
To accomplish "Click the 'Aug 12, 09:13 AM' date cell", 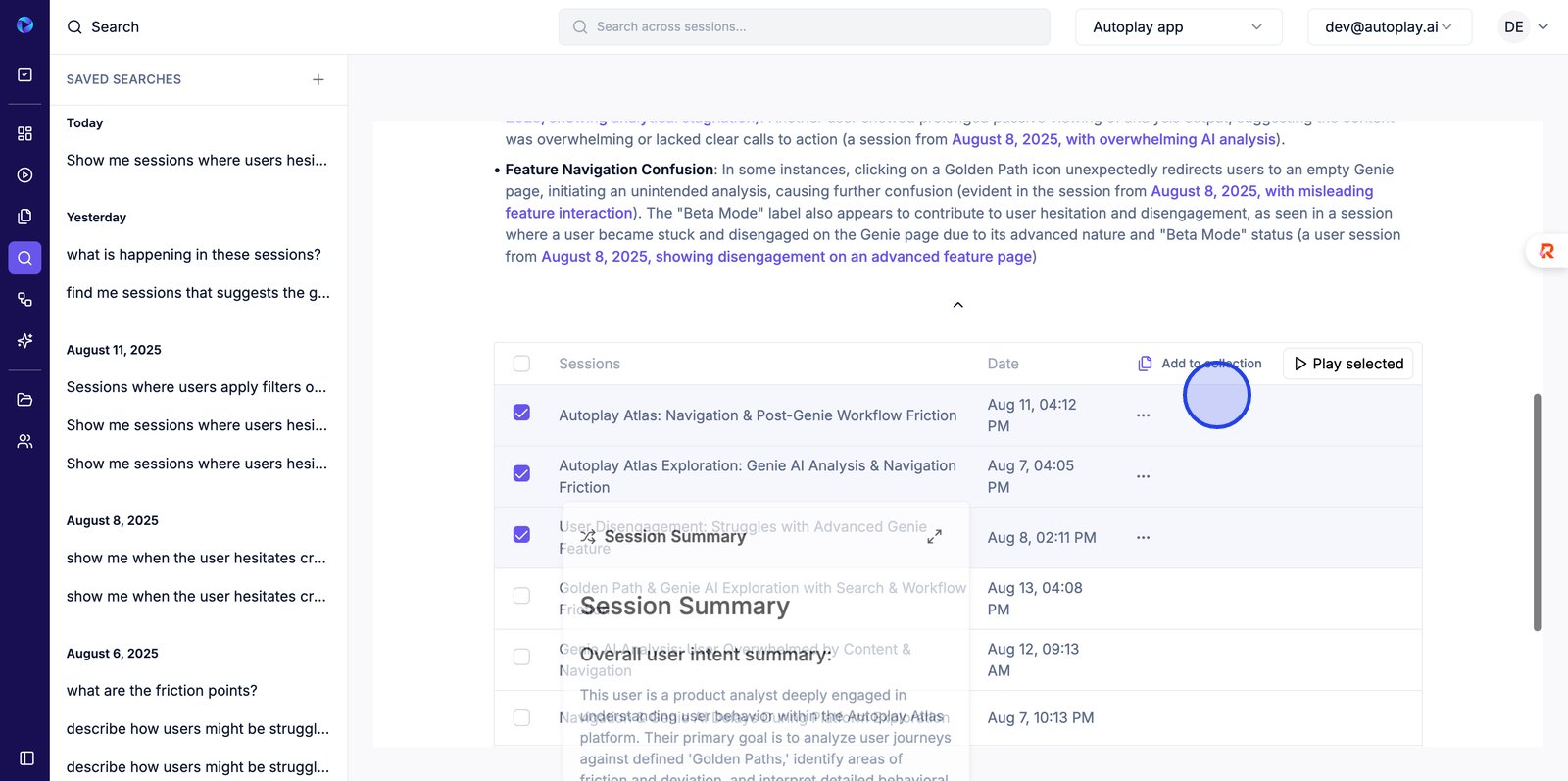I will coord(1033,659).
